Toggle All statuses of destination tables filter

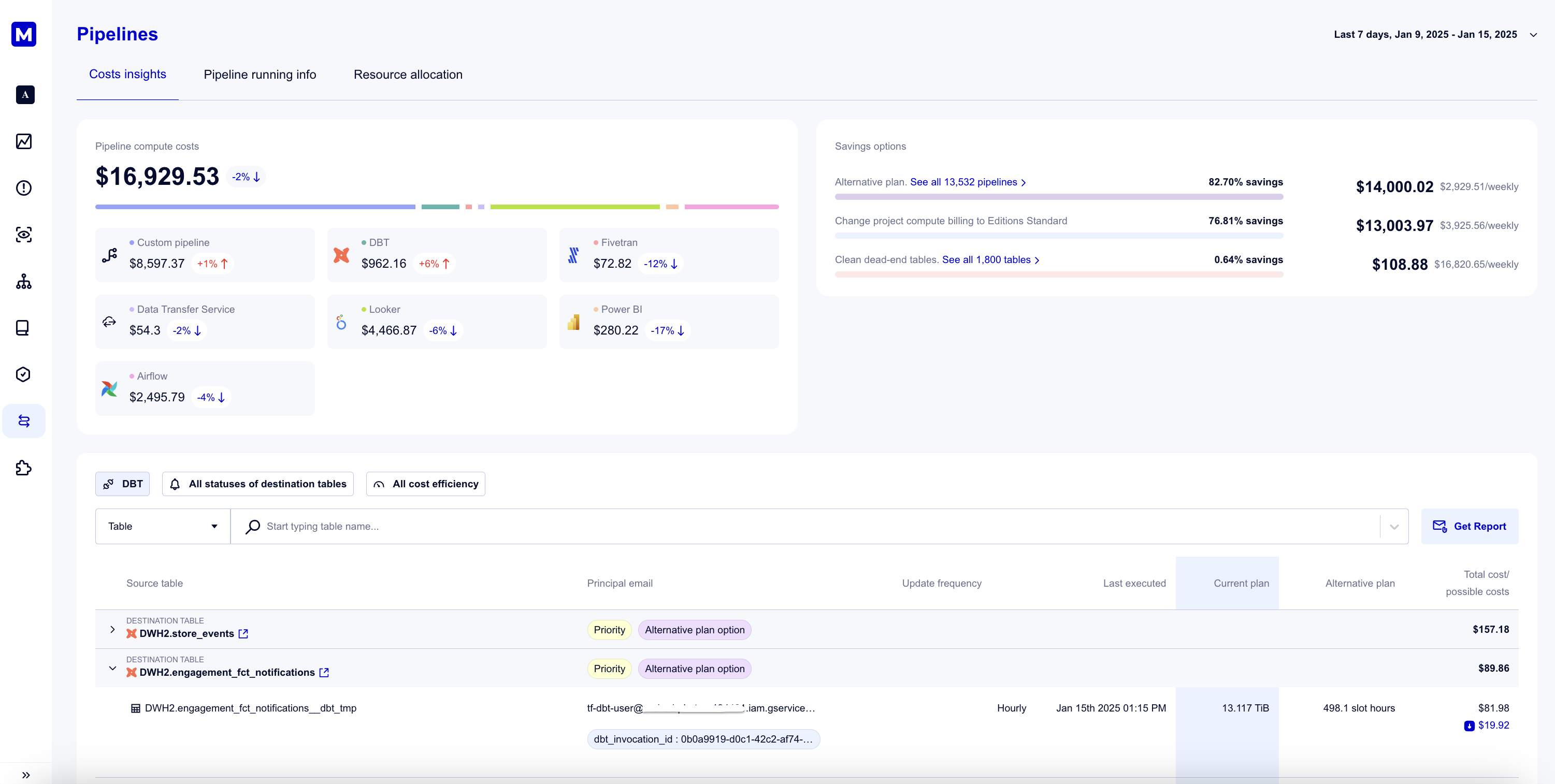258,484
